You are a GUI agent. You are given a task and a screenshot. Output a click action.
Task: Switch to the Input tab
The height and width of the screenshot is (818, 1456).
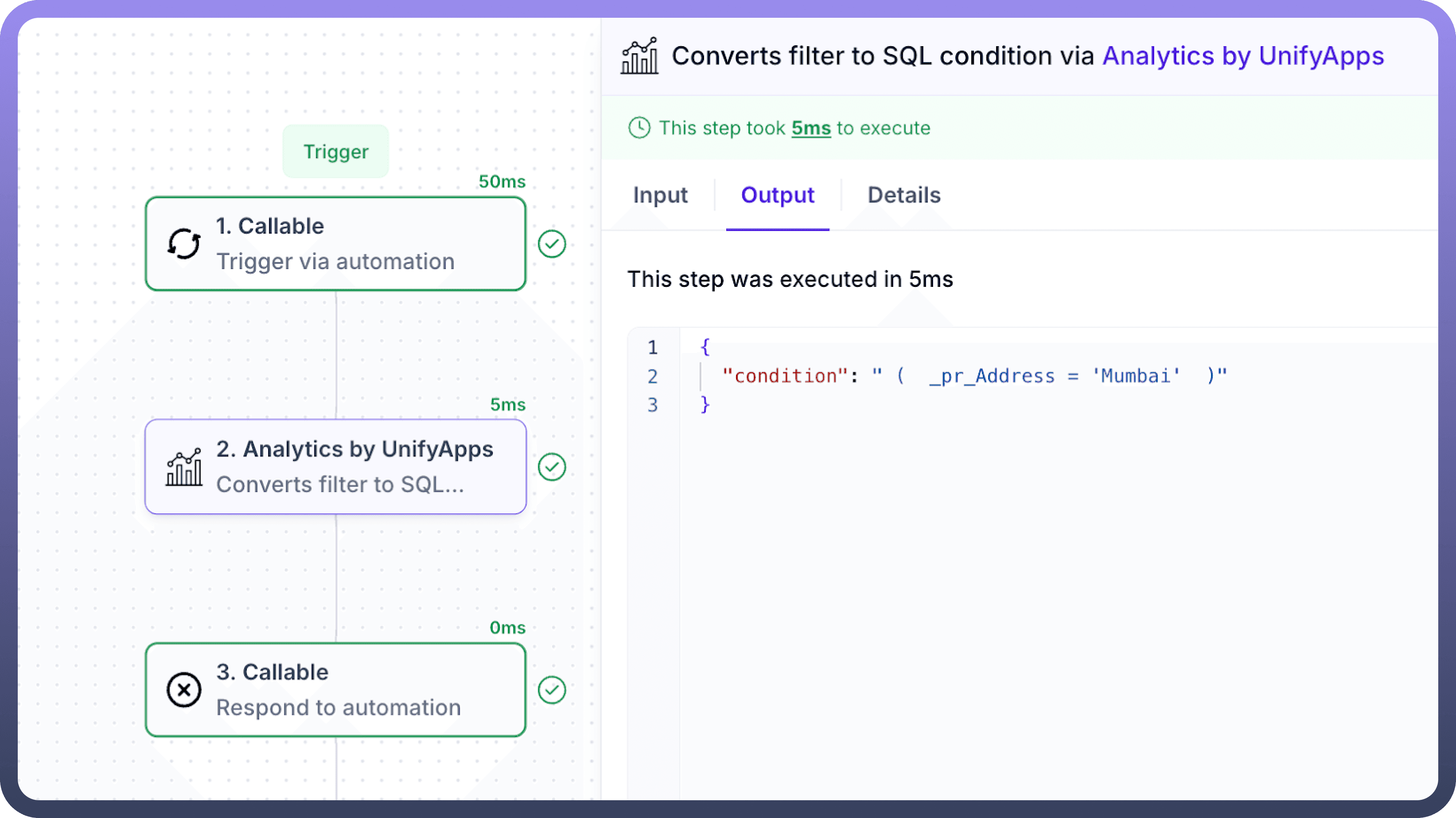click(660, 195)
